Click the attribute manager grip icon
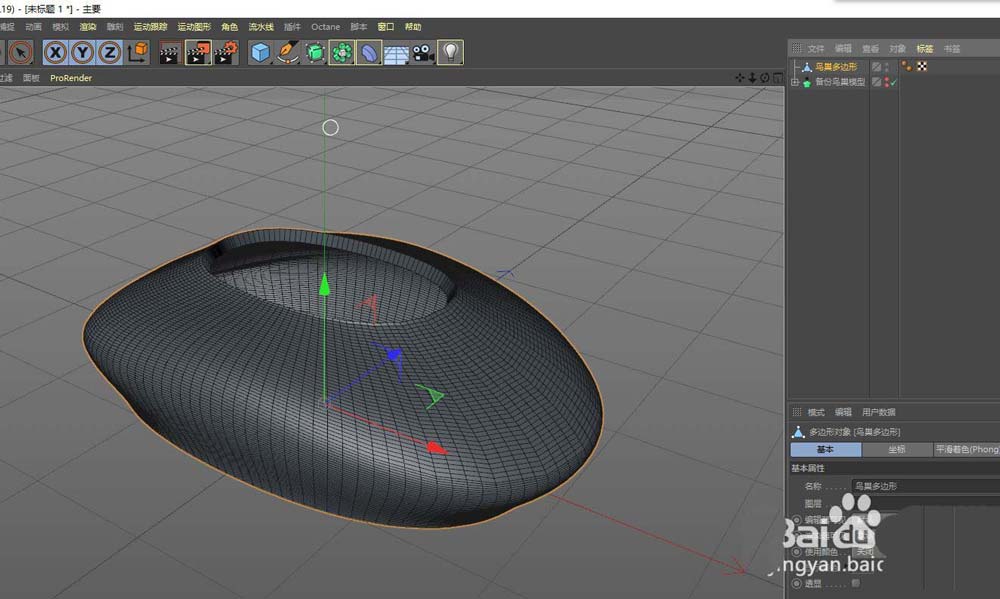Viewport: 1000px width, 599px height. (797, 412)
